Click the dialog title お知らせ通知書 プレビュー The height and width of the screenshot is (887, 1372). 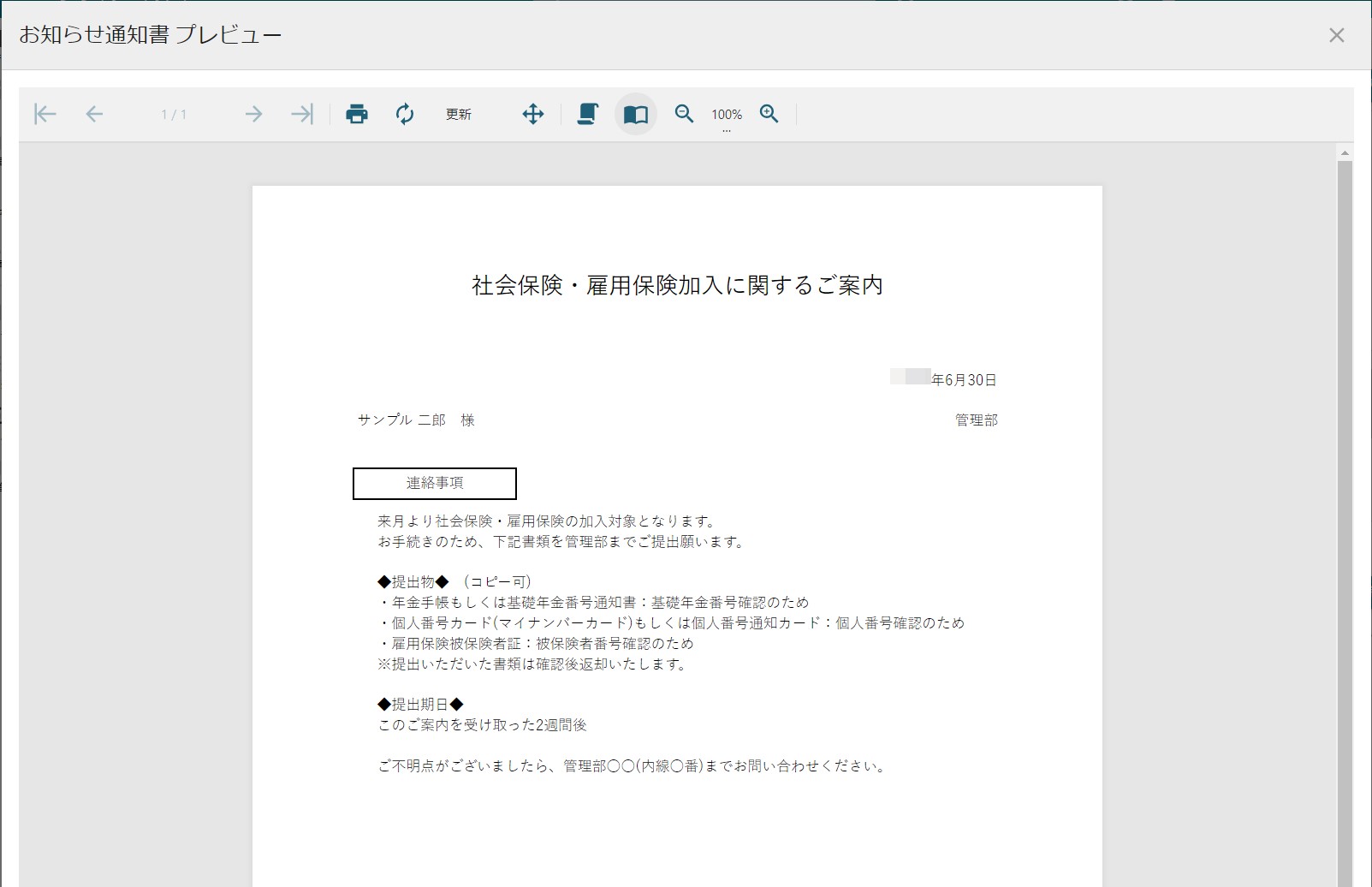point(151,35)
